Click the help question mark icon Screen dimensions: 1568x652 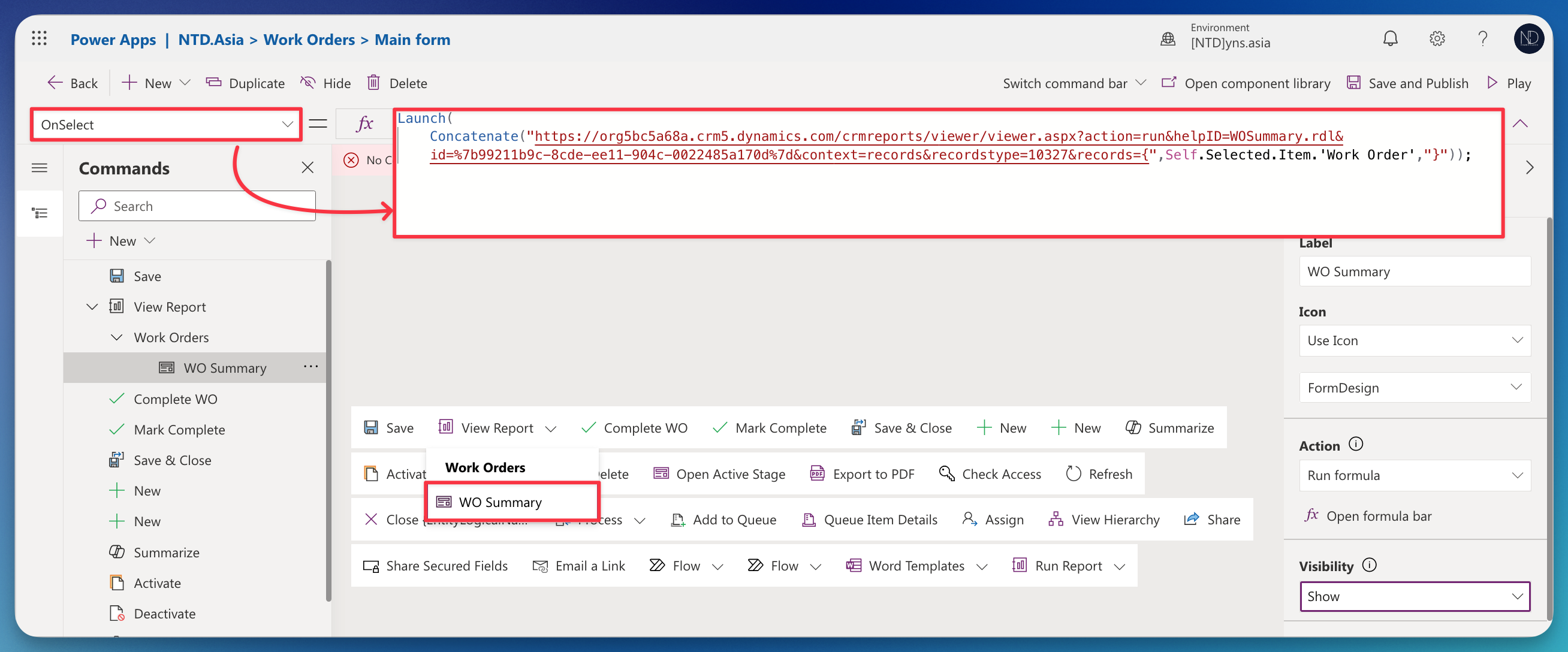1483,39
